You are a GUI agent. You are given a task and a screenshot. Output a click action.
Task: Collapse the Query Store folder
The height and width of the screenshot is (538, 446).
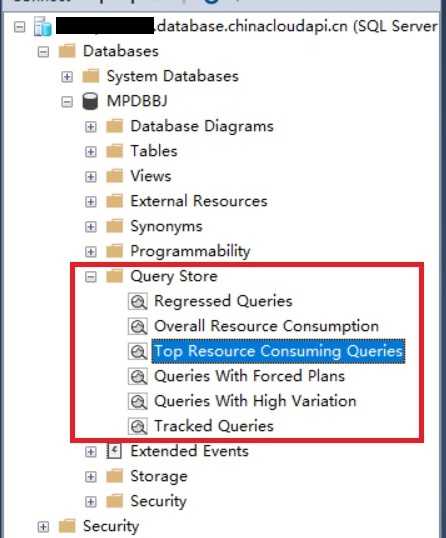tap(91, 277)
